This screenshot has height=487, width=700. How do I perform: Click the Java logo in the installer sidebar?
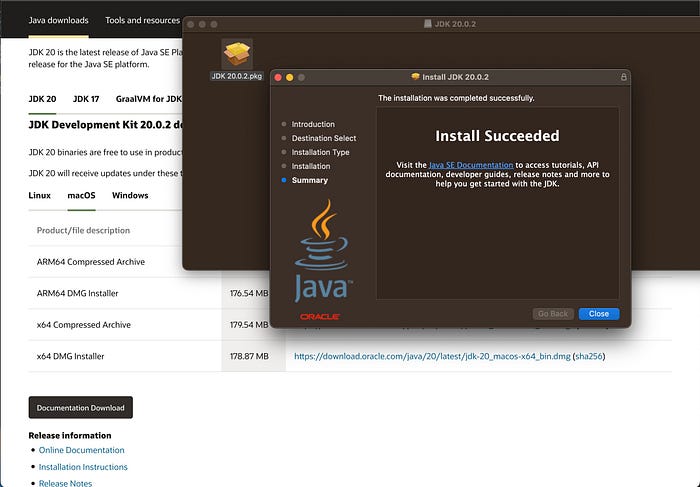[x=323, y=250]
